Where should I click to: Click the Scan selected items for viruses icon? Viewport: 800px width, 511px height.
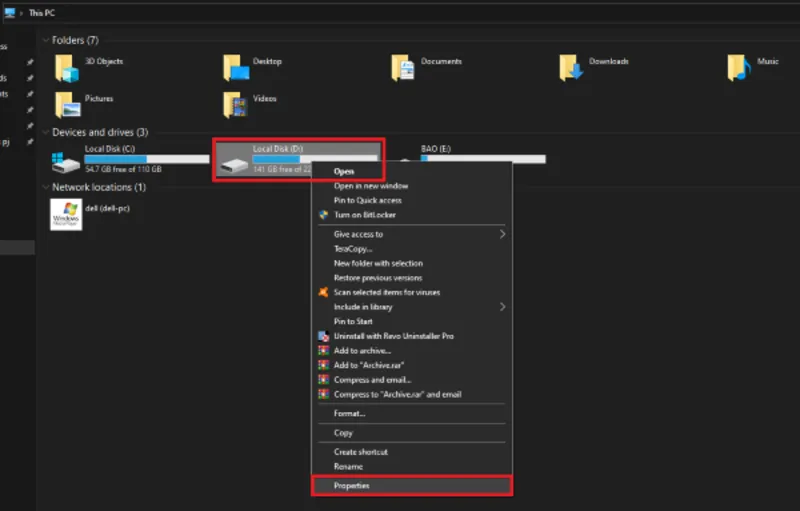323,292
